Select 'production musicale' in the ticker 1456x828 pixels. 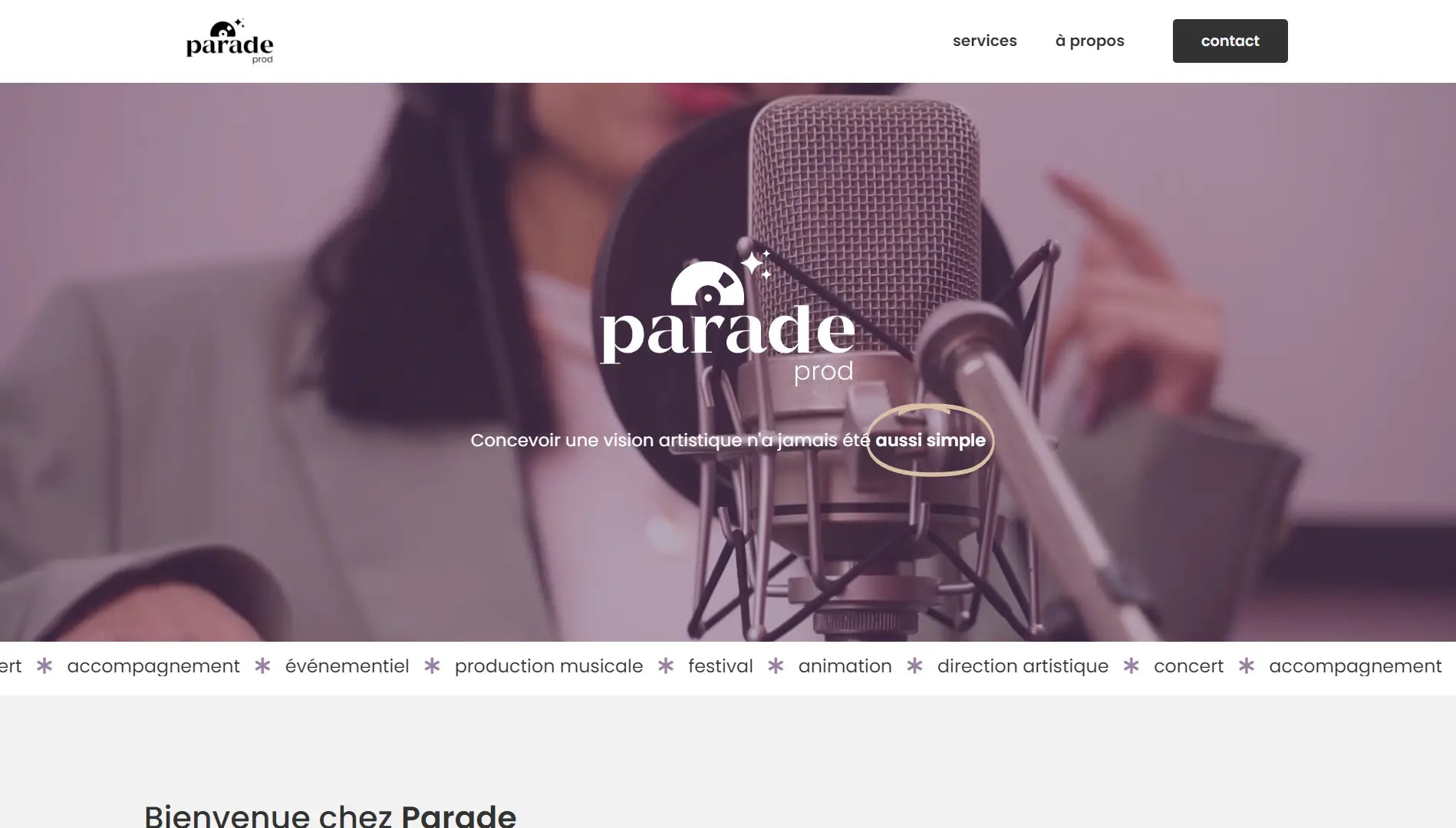tap(548, 666)
